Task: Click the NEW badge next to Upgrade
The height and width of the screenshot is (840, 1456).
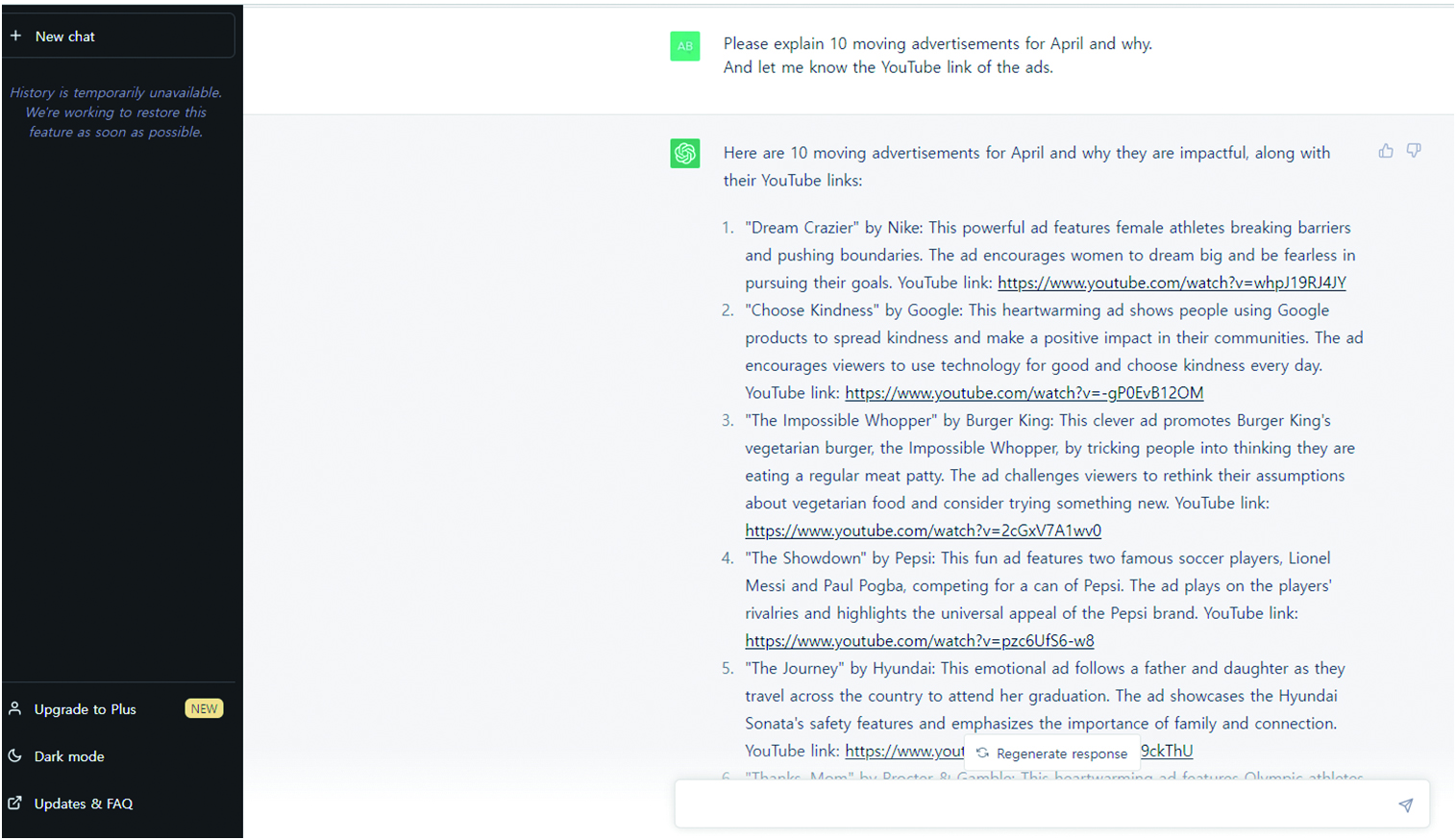Action: tap(204, 708)
